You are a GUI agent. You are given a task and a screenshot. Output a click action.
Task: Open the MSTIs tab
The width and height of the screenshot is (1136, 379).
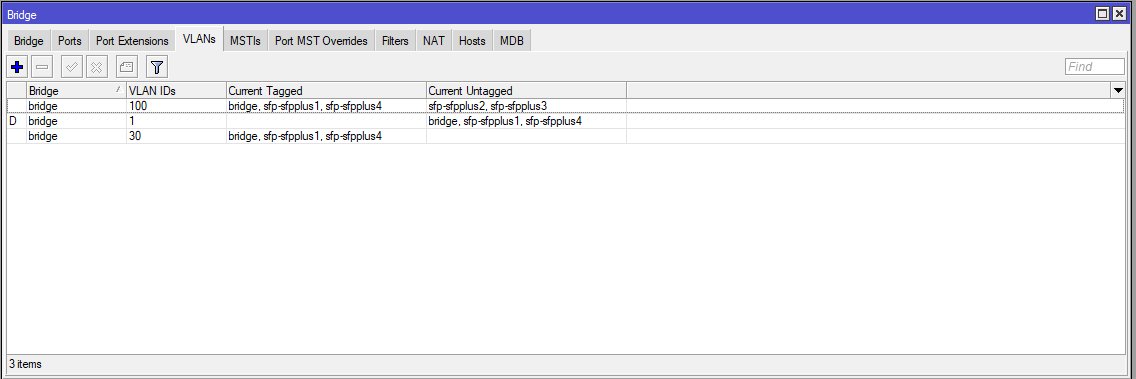pos(245,41)
